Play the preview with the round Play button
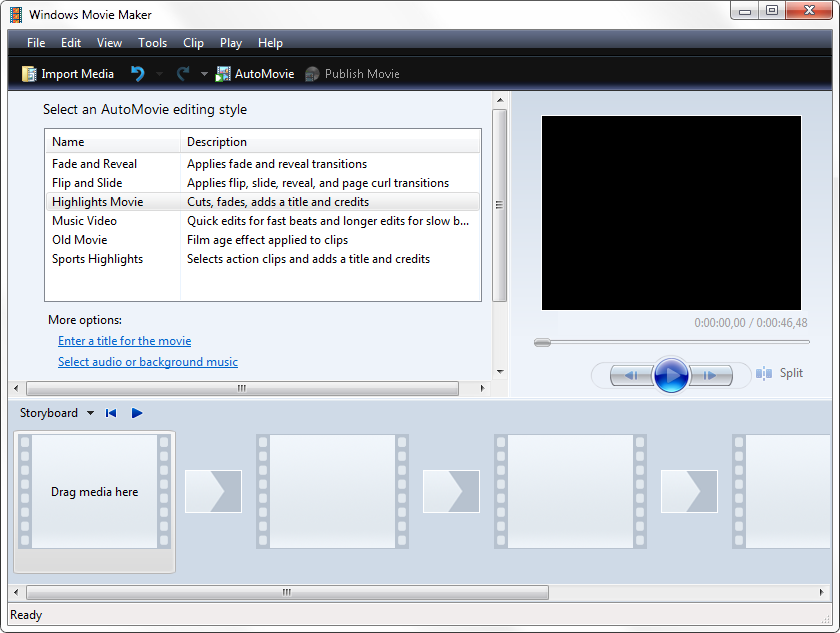 (671, 375)
